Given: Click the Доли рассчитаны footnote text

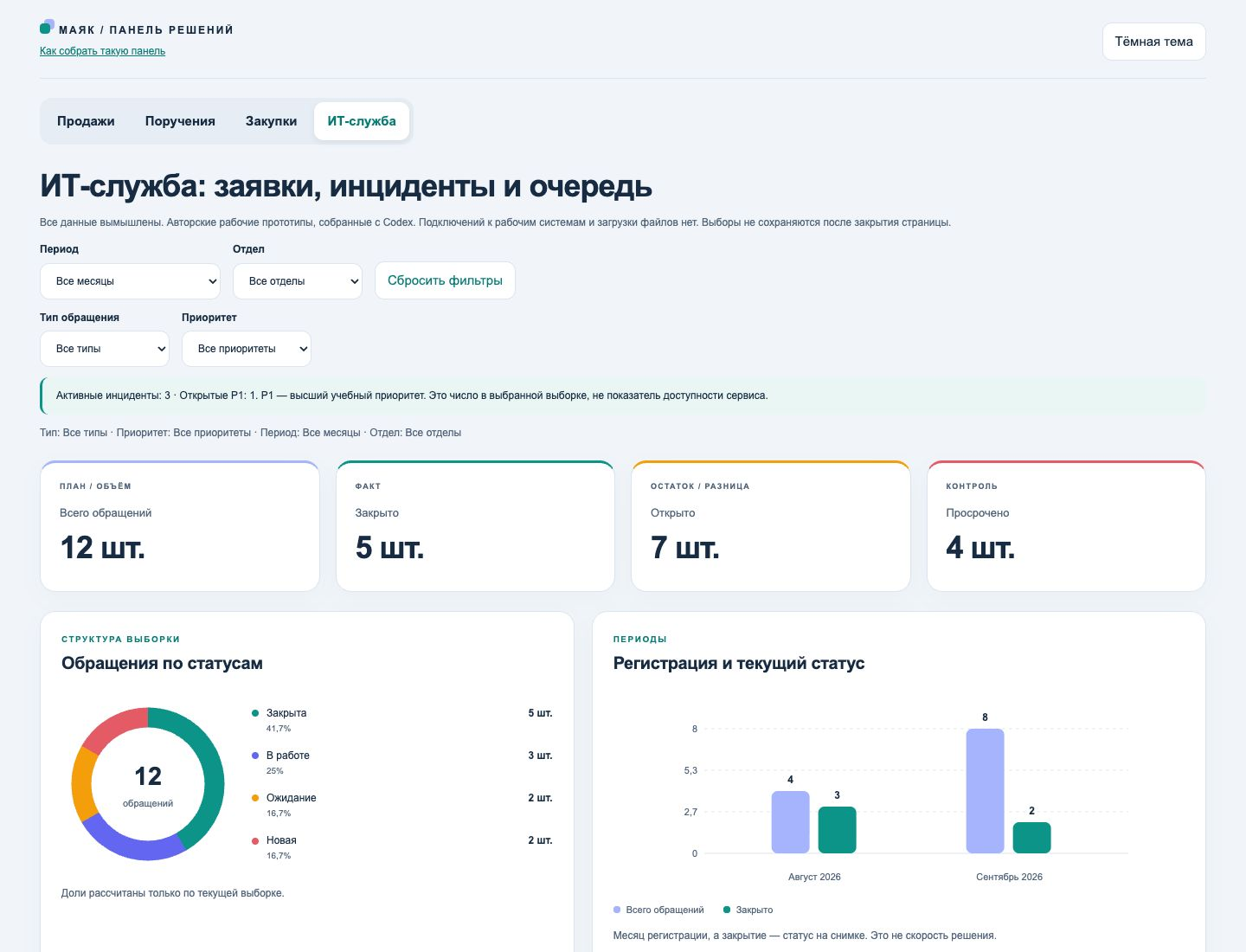Looking at the screenshot, I should tap(173, 893).
